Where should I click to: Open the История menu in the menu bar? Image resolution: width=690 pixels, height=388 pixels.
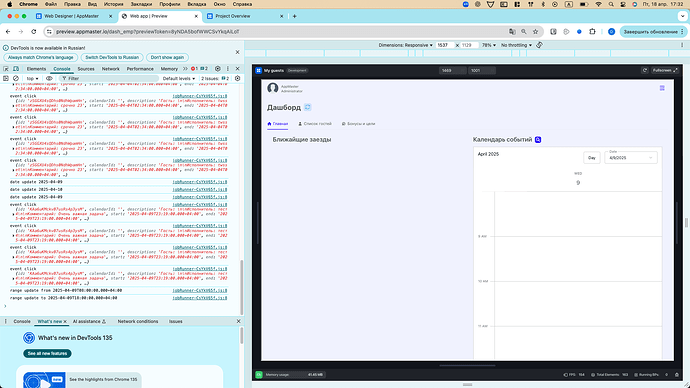pos(114,4)
